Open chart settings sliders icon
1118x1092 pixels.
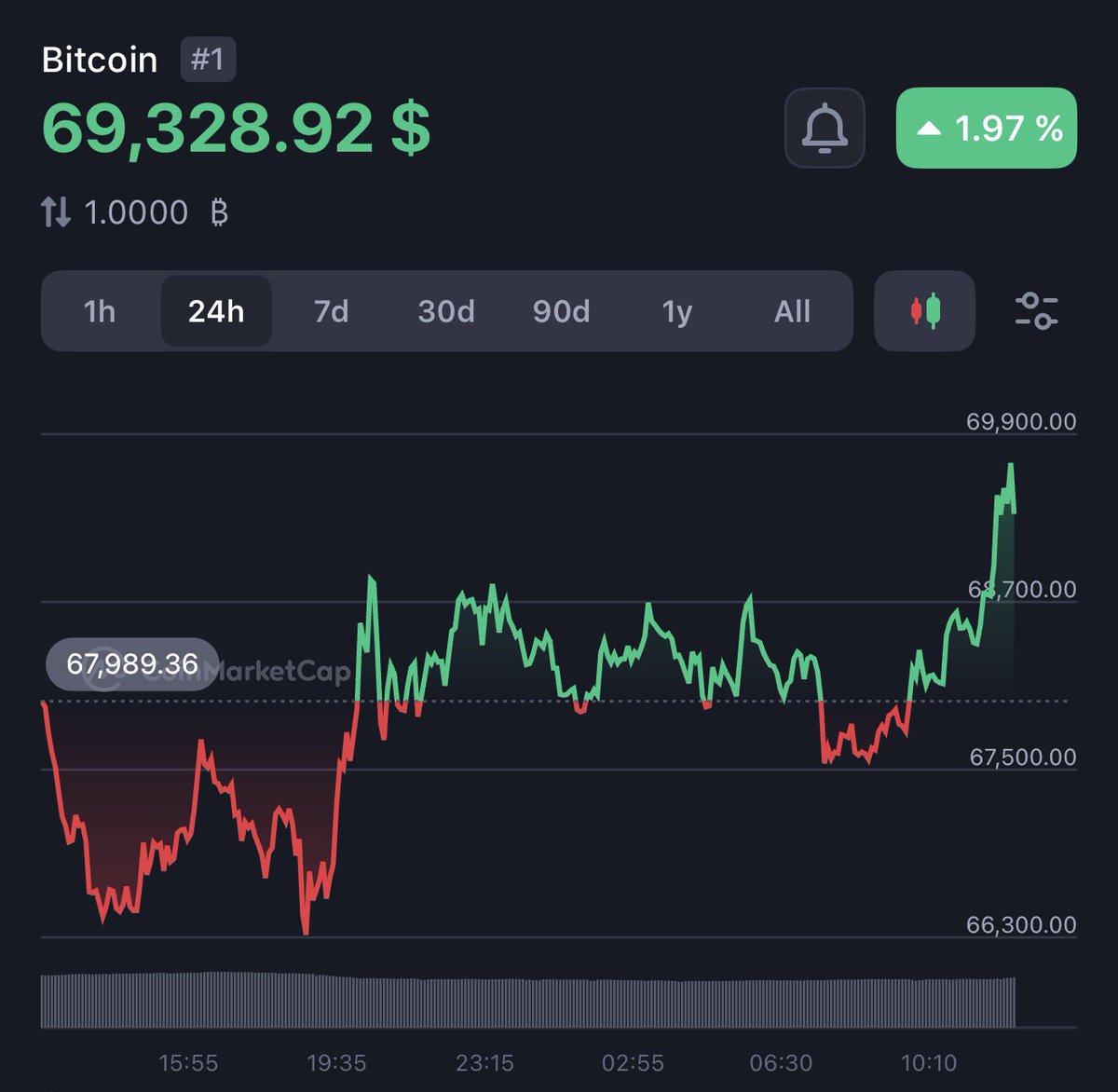coord(1036,311)
